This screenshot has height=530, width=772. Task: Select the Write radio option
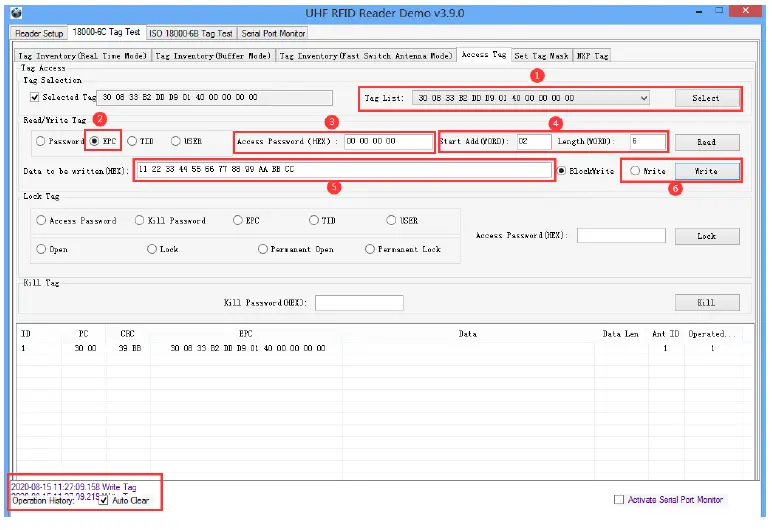click(x=635, y=171)
